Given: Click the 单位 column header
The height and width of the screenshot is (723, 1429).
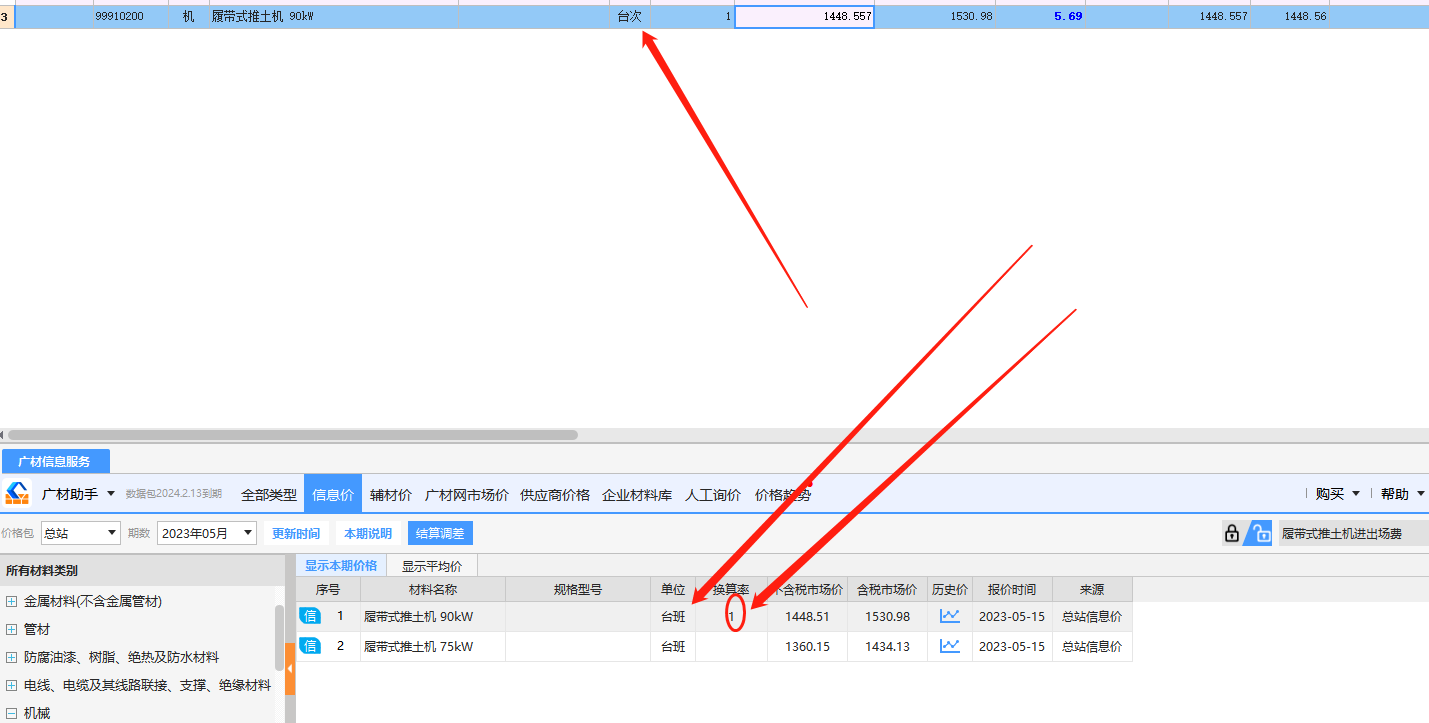Looking at the screenshot, I should pos(673,589).
